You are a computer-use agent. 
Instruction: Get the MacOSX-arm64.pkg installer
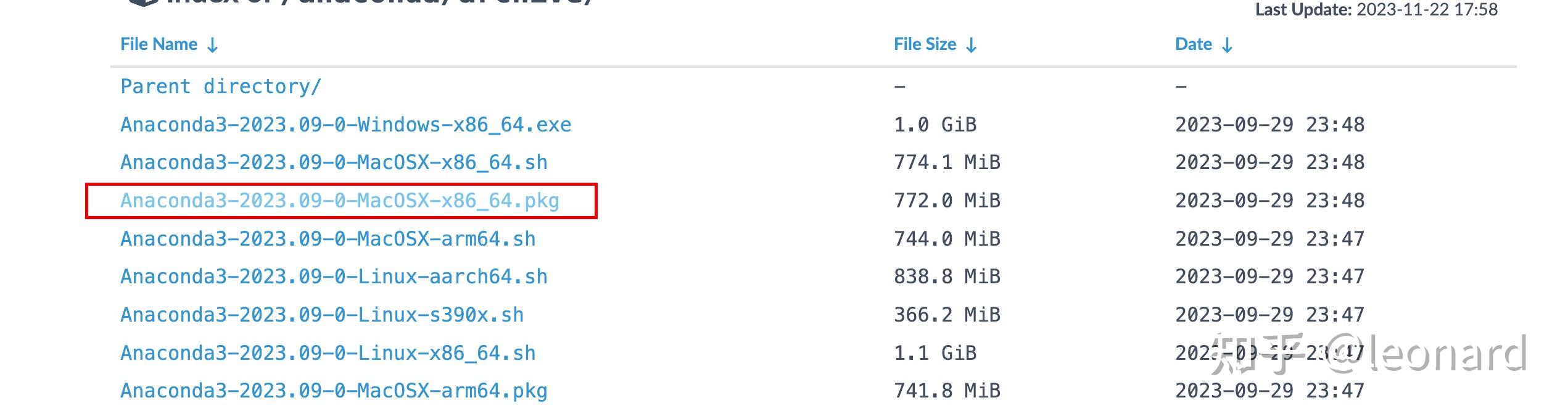click(x=334, y=391)
